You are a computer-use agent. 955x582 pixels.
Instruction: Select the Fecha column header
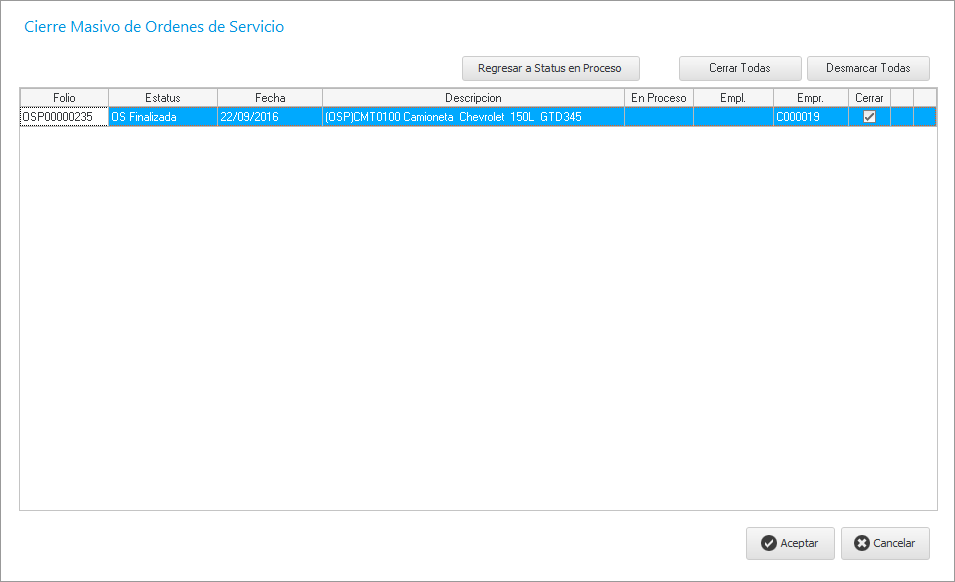click(269, 98)
